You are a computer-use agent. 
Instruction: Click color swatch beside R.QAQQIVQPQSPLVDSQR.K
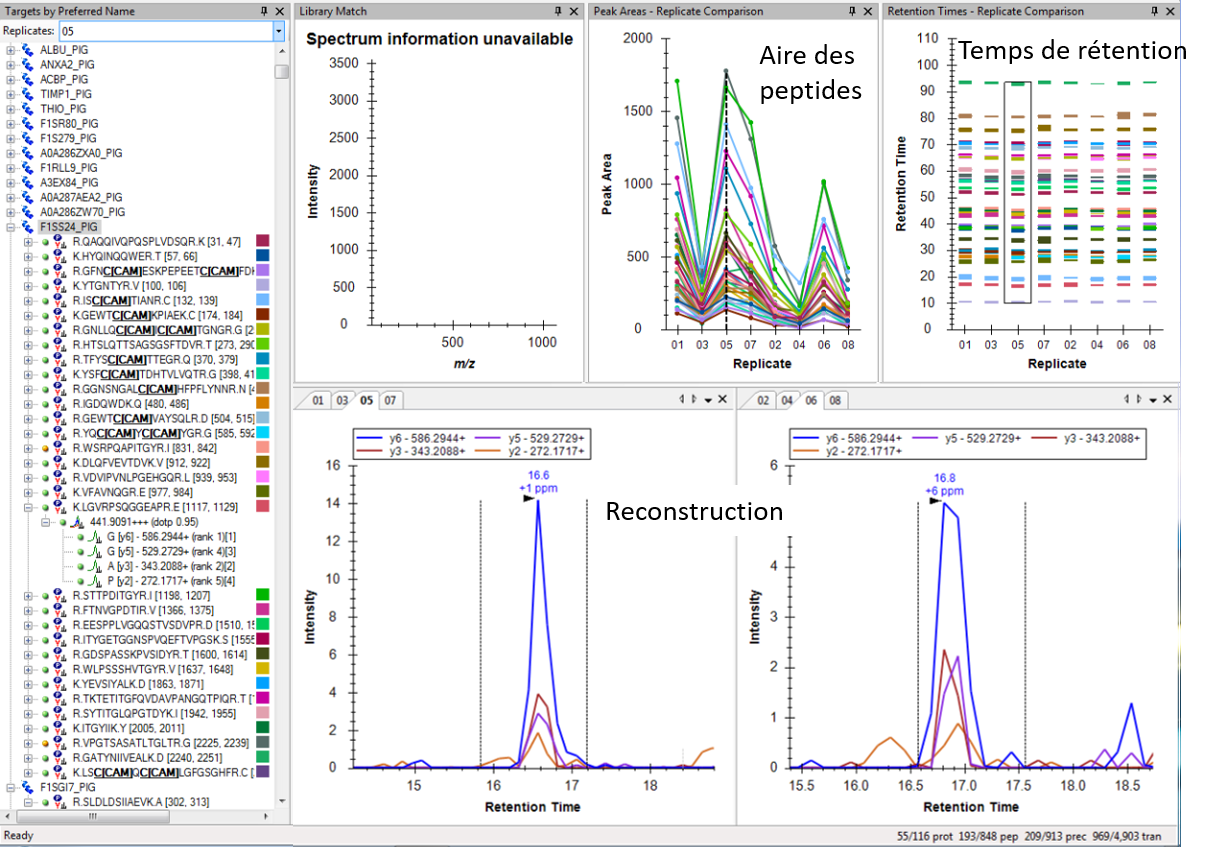pos(264,241)
